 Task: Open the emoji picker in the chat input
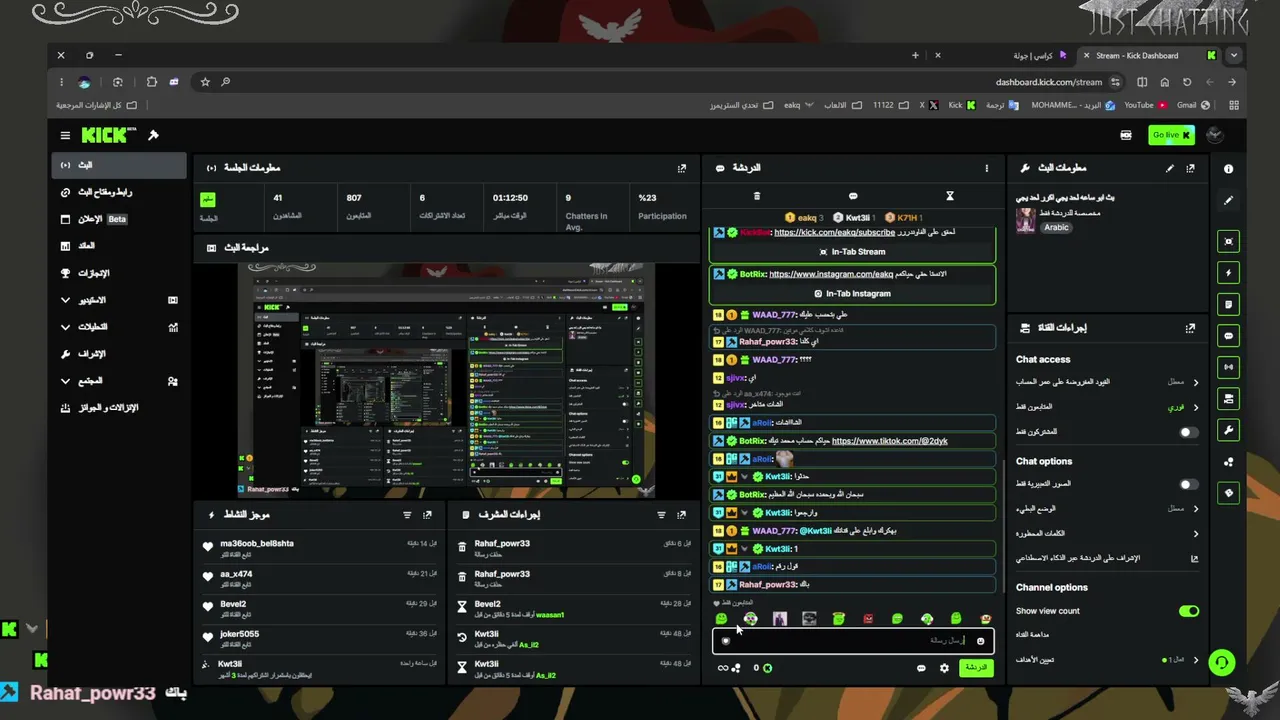[980, 641]
